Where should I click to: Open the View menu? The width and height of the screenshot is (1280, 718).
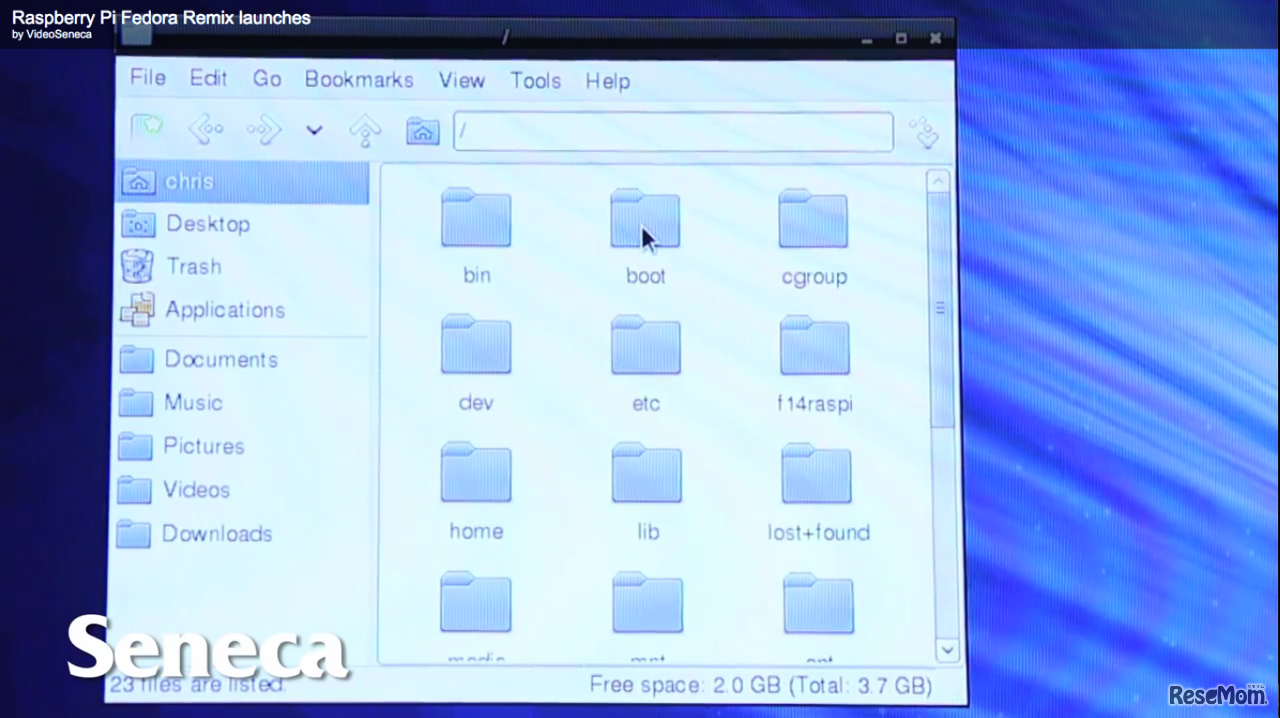[462, 80]
